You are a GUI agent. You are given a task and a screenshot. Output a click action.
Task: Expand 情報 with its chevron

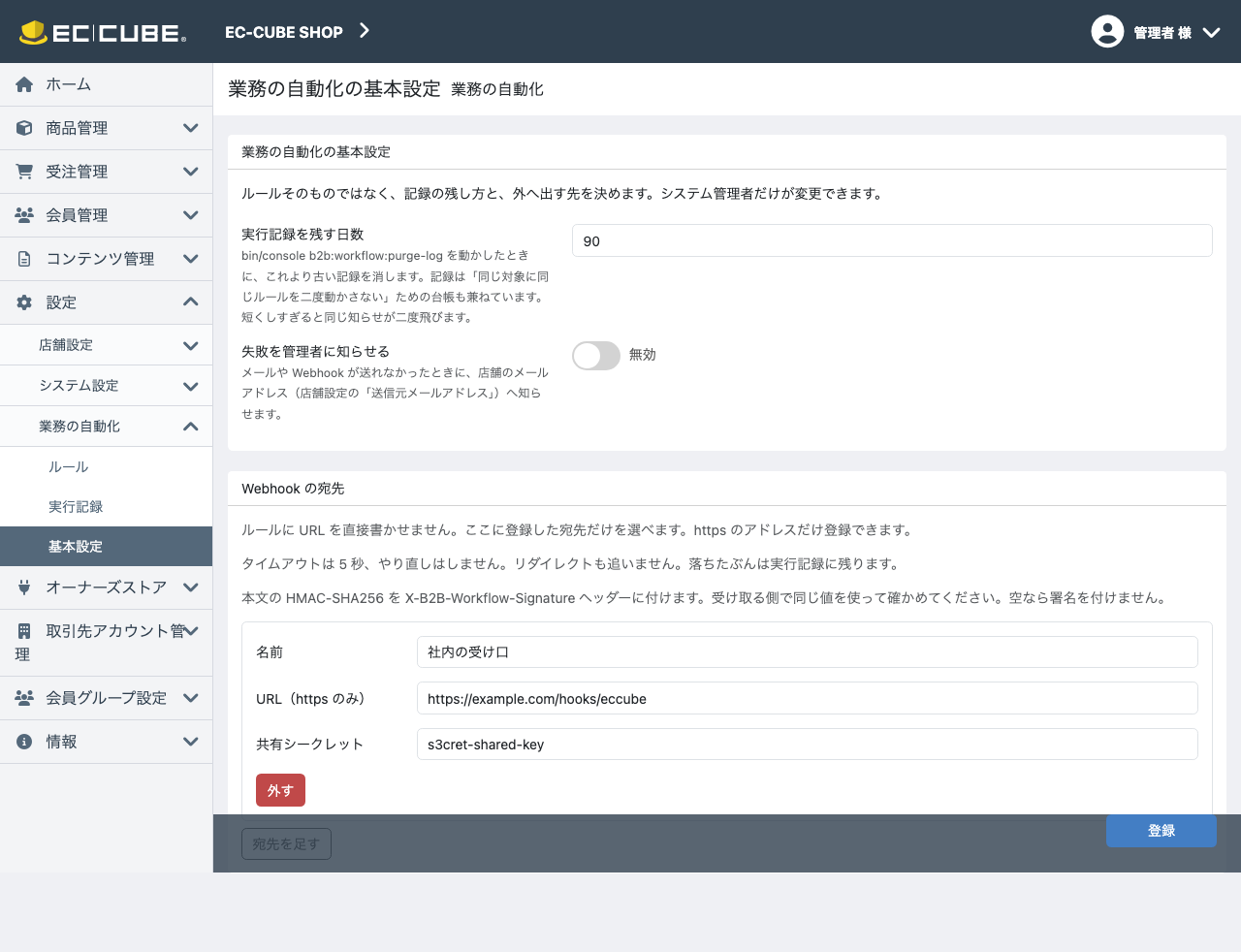tap(191, 742)
